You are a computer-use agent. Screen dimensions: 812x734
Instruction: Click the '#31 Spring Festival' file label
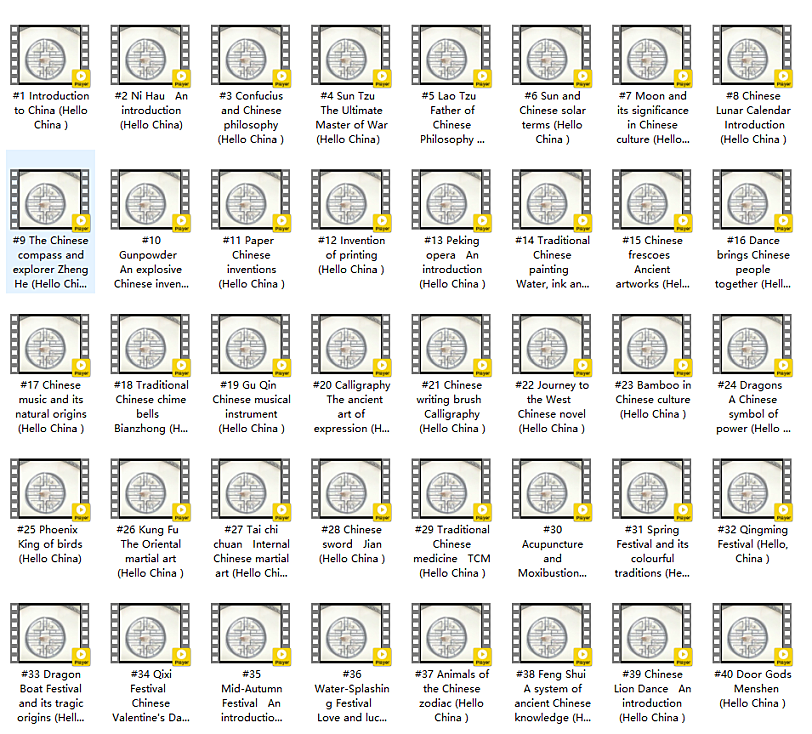[x=652, y=551]
